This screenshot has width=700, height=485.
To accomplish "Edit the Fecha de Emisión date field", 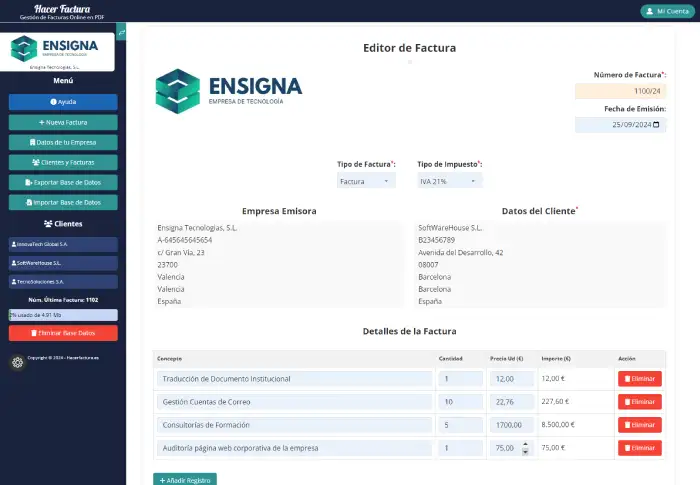I will [x=621, y=125].
